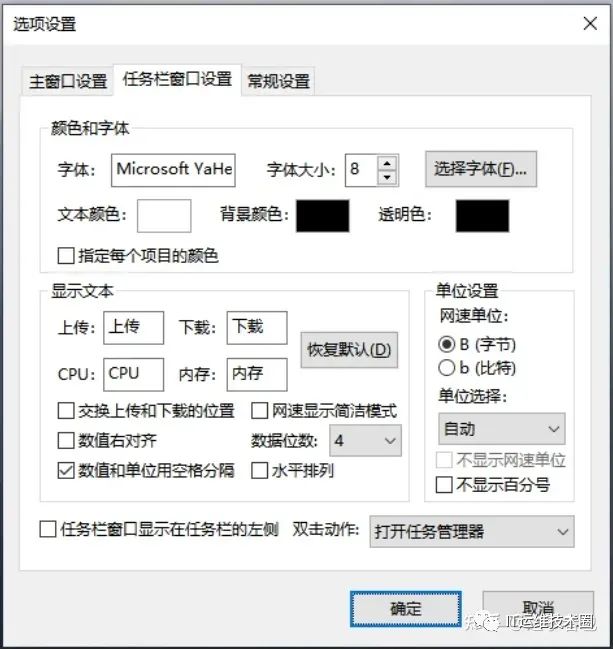The height and width of the screenshot is (649, 613).
Task: Open the 双击动作 dropdown list
Action: (x=471, y=531)
